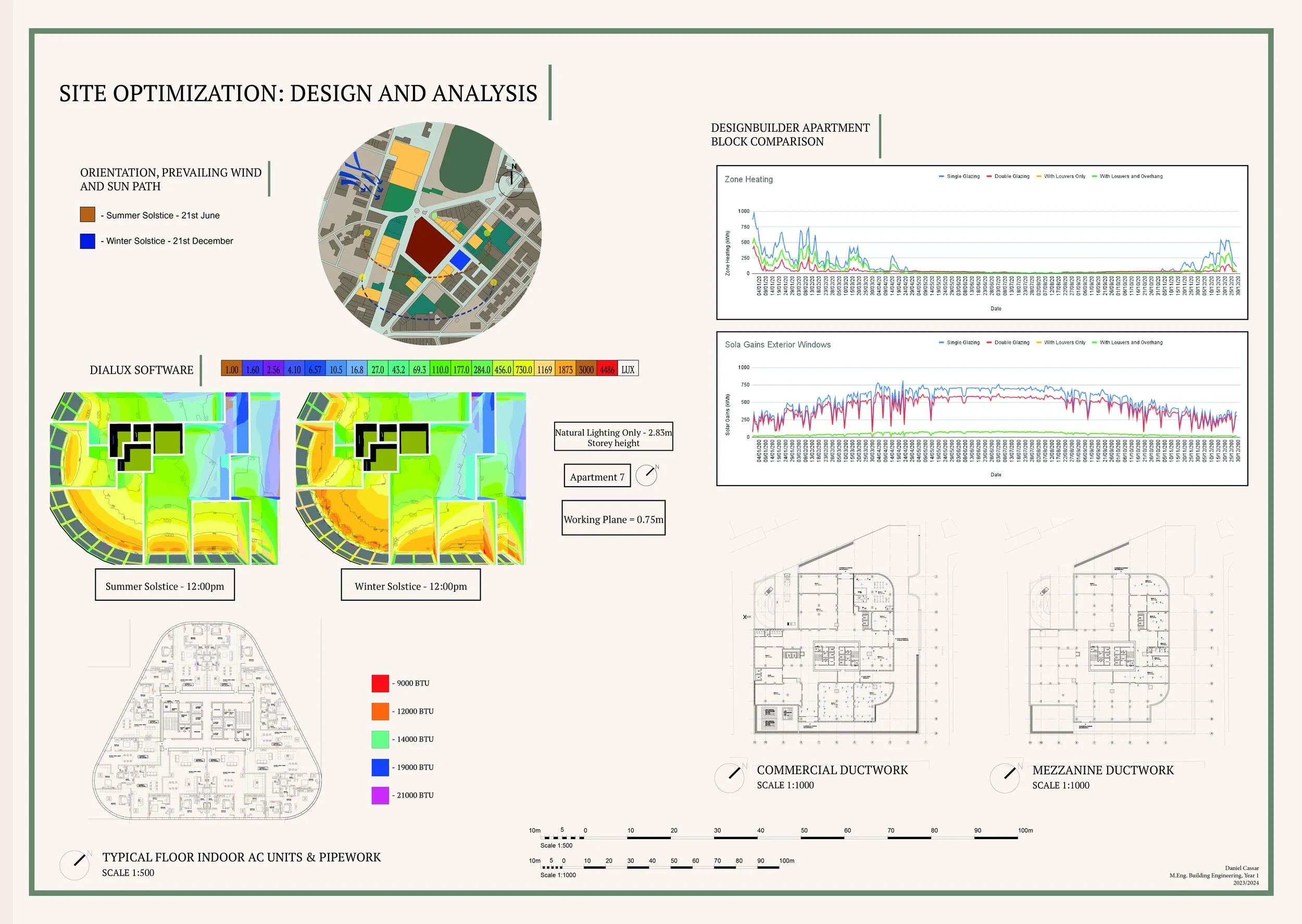This screenshot has width=1302, height=924.
Task: Click the Mezzanine Ductwork north arrow icon
Action: tap(1006, 778)
